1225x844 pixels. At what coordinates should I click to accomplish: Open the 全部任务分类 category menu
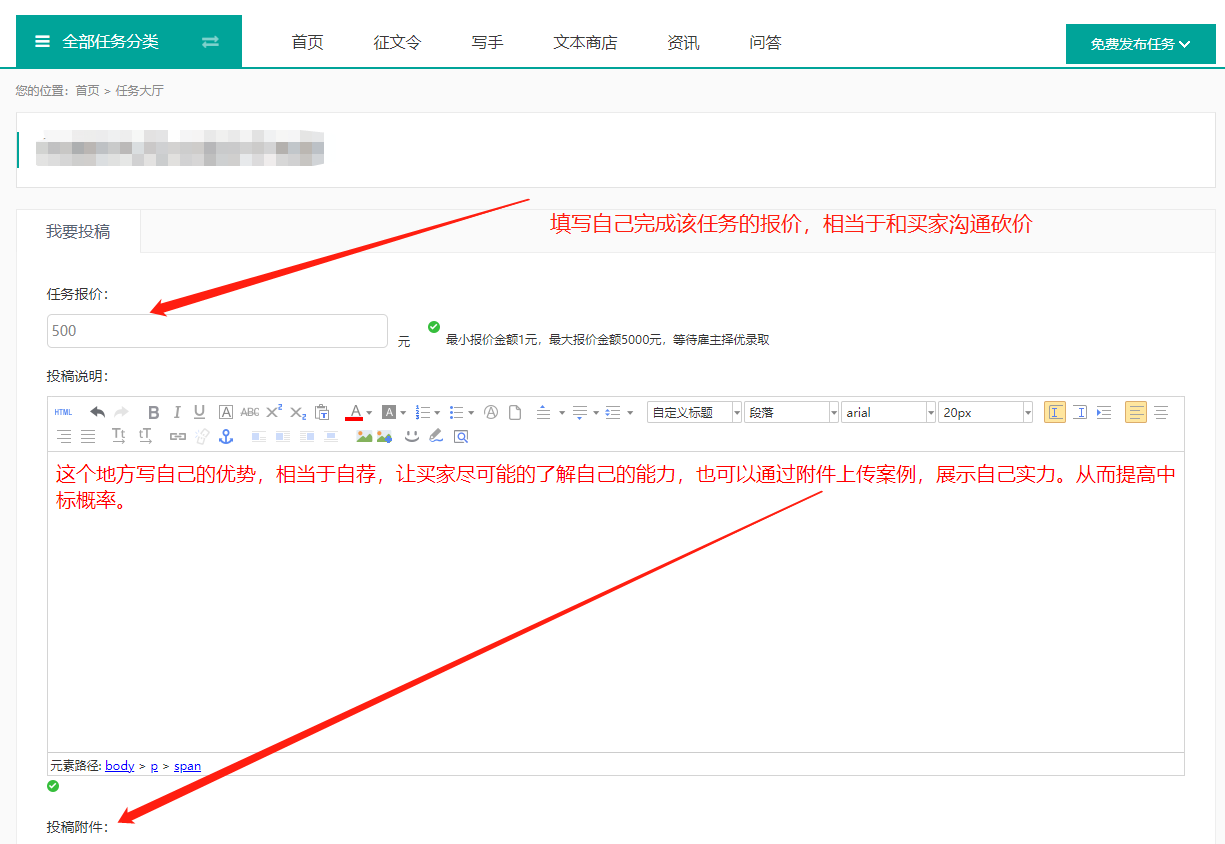click(129, 41)
